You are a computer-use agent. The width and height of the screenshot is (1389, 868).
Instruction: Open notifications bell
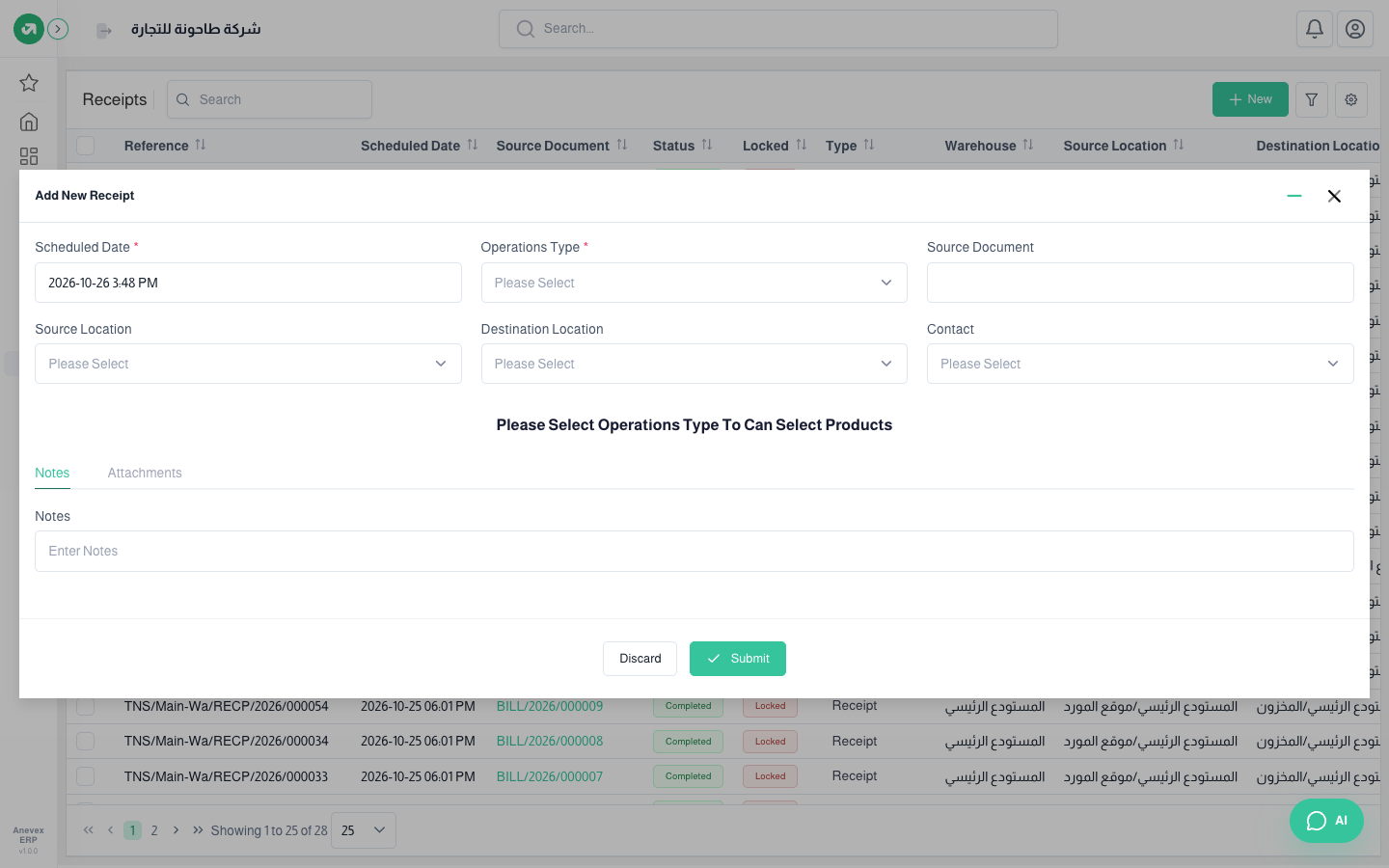point(1315,29)
